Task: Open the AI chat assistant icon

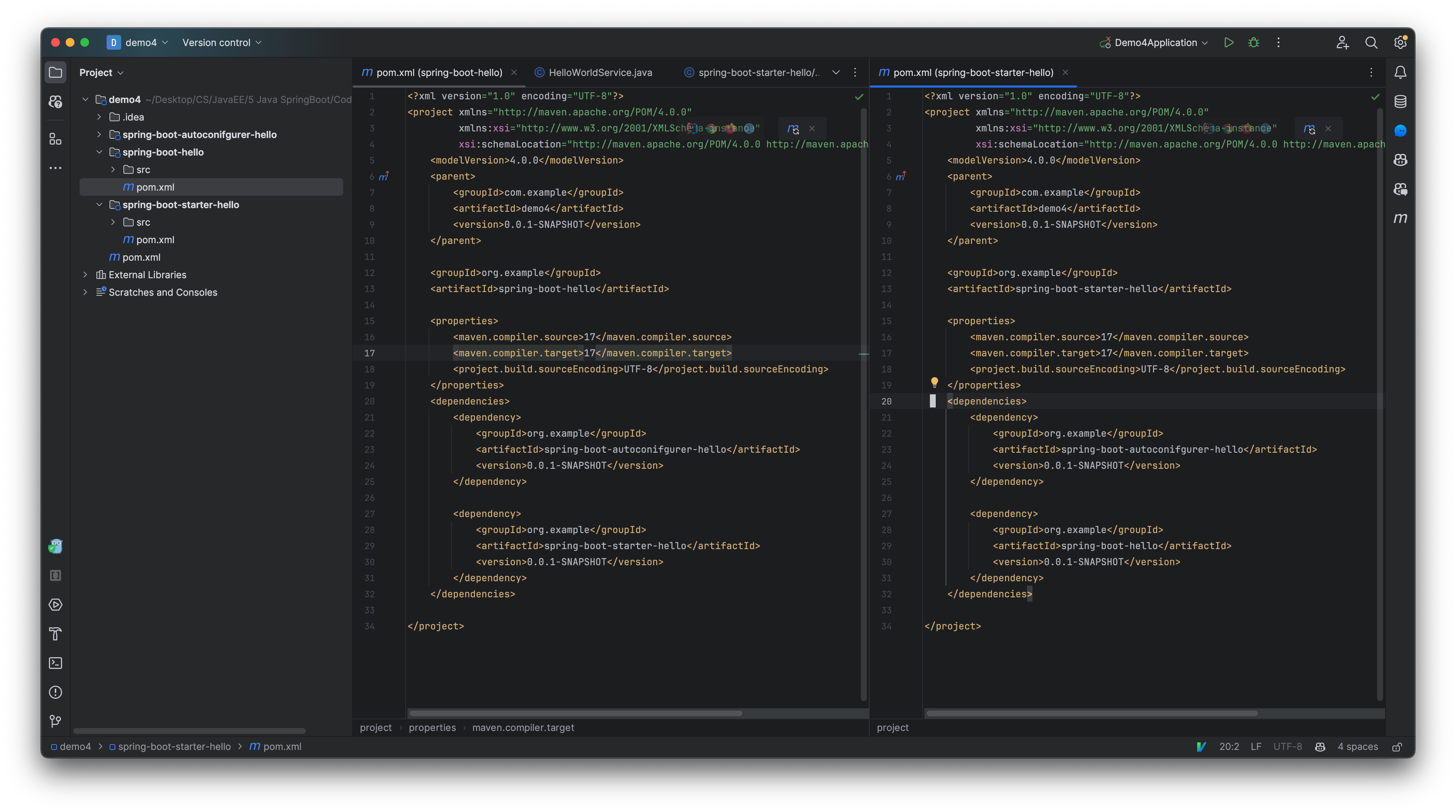Action: coord(1400,131)
